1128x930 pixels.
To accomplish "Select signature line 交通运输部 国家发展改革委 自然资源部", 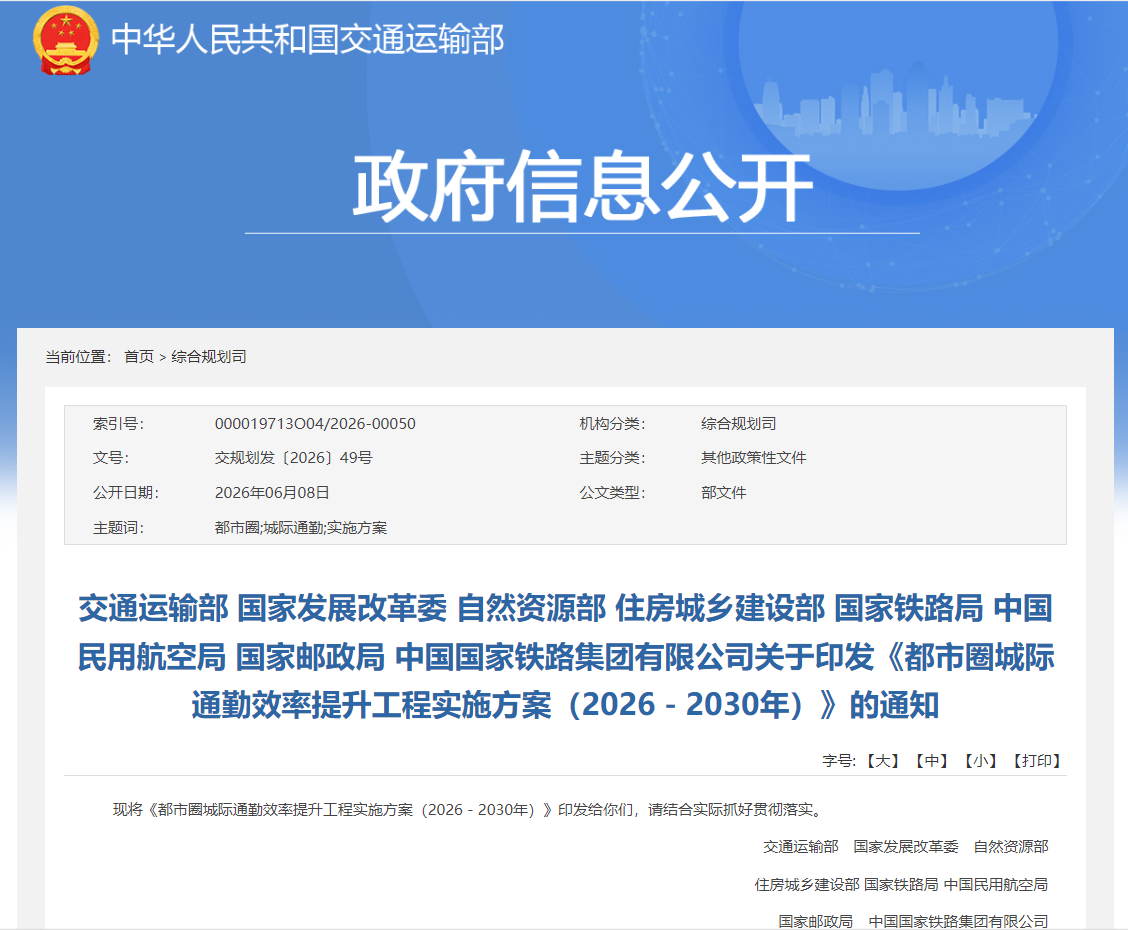I will 906,847.
